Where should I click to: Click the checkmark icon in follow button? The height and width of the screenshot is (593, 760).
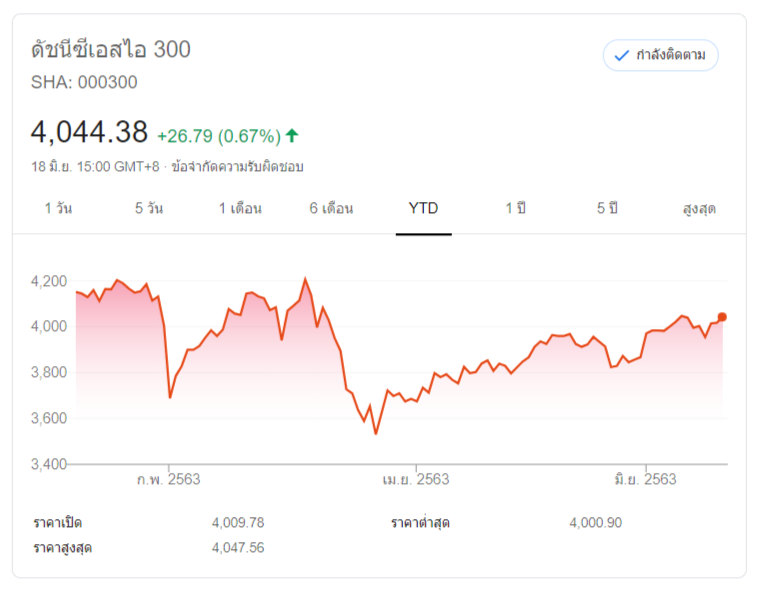click(x=621, y=55)
